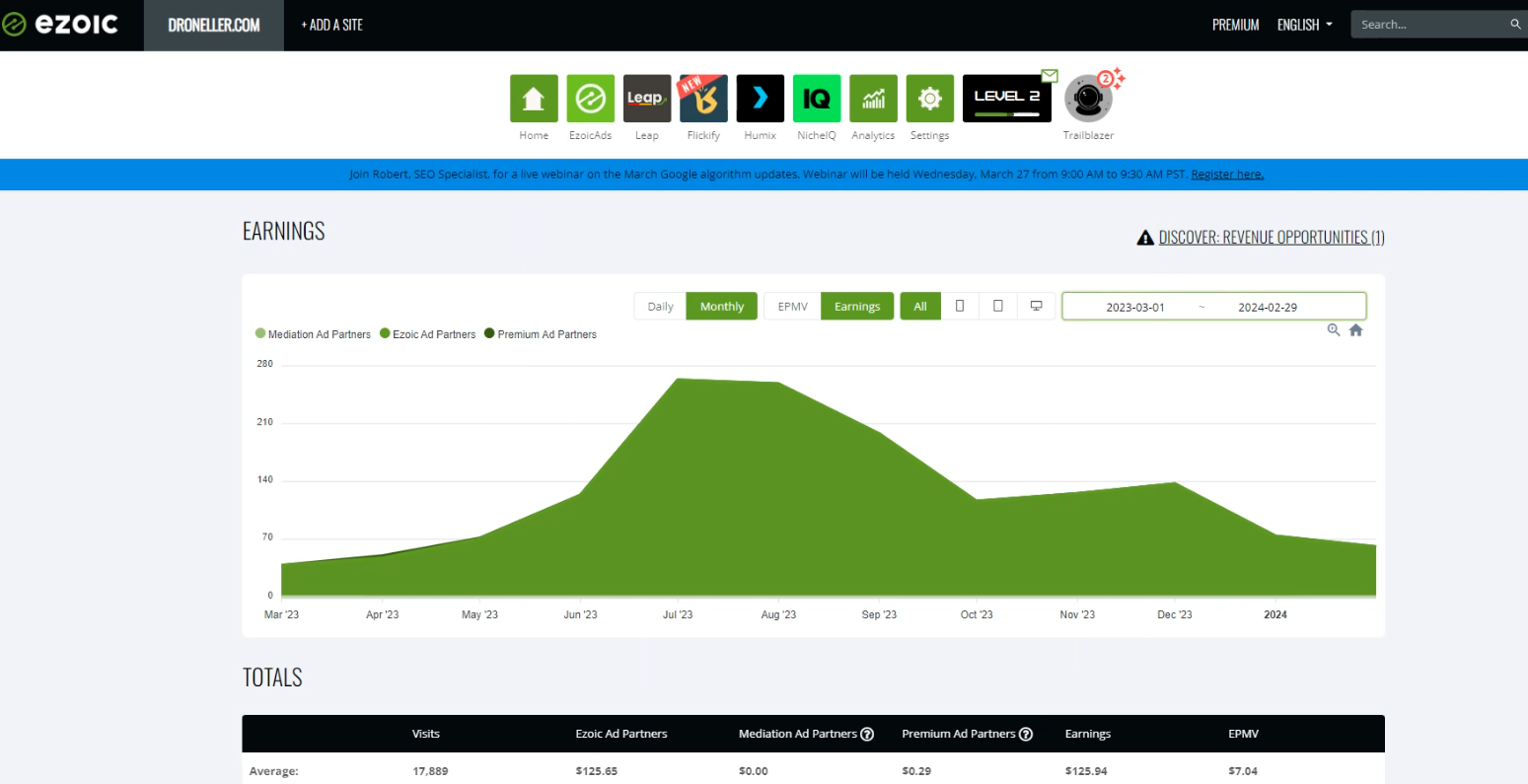Click the Dec '23 axis label
Screen dimensions: 1528x784
coord(1175,614)
